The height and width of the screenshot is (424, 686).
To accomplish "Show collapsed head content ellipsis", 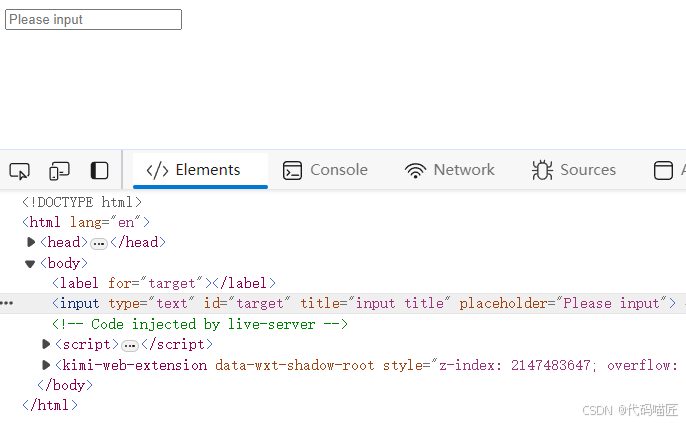I will tap(99, 243).
